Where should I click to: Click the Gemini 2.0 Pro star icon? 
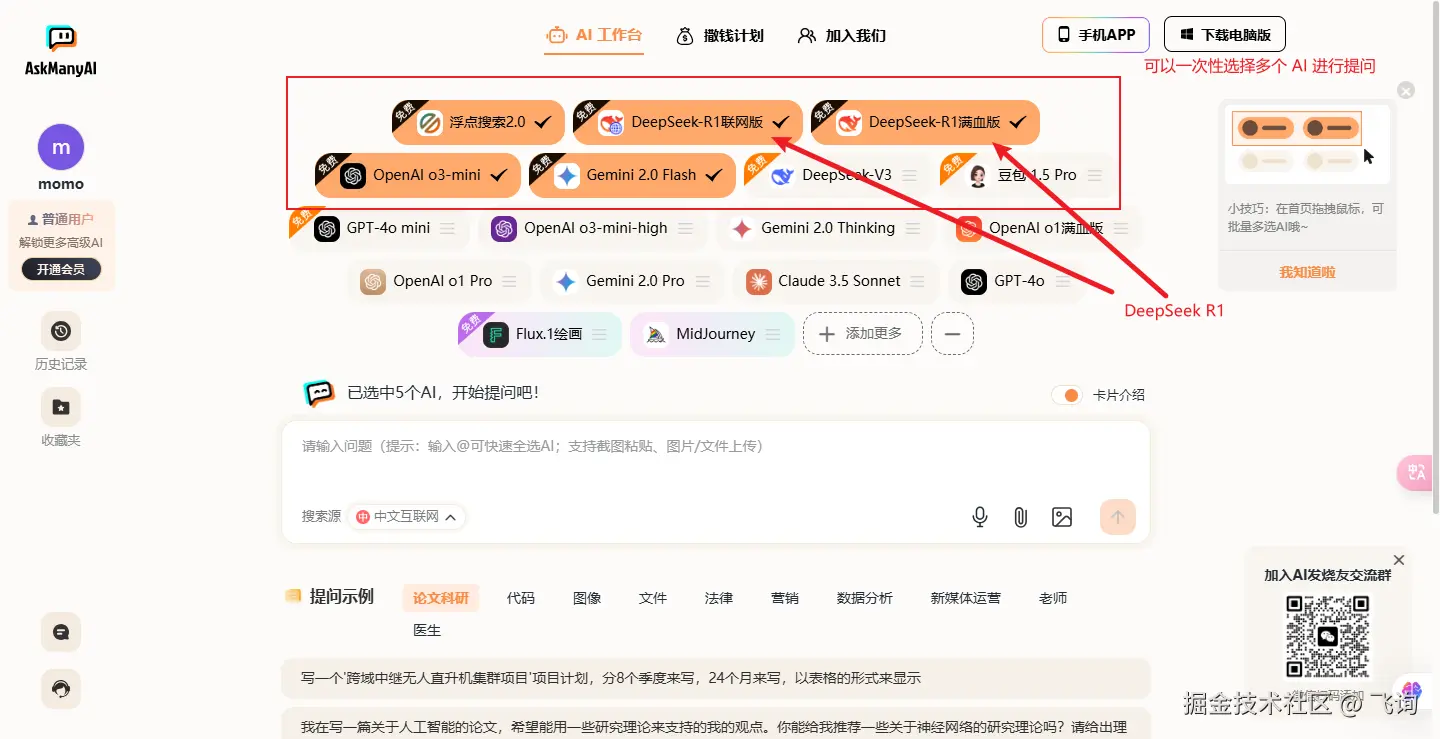[x=566, y=282]
